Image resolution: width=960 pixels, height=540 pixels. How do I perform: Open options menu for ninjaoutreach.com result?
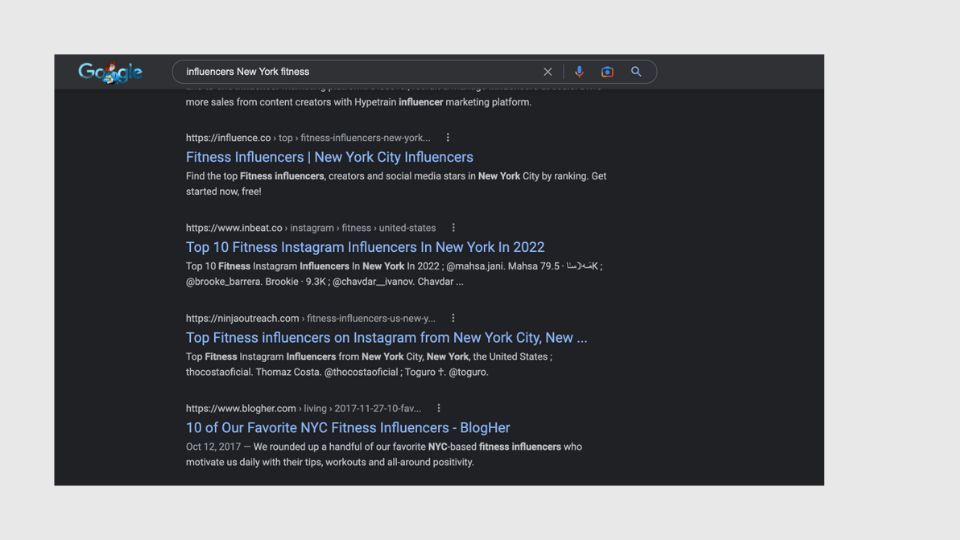click(x=452, y=318)
